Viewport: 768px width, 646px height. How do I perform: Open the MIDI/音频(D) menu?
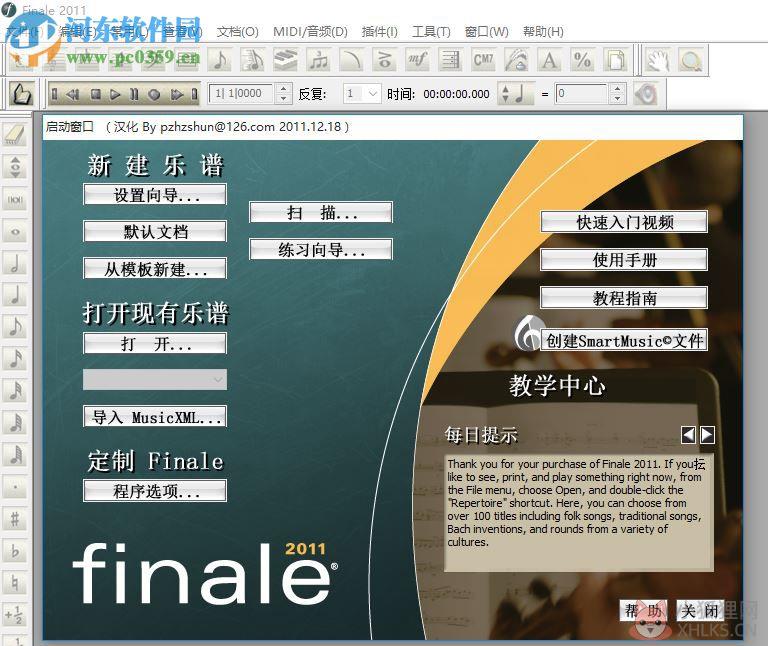coord(310,32)
